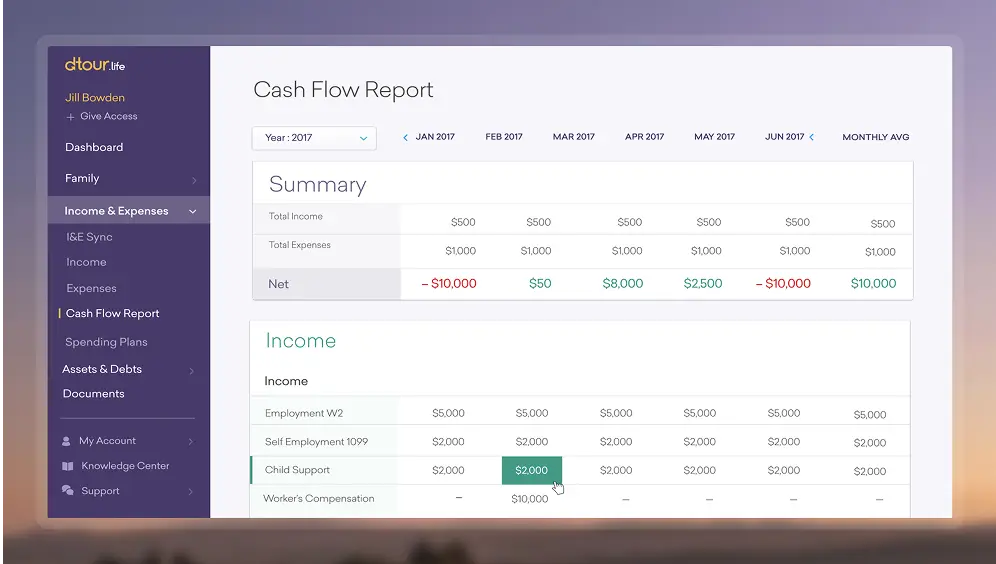The height and width of the screenshot is (564, 996).
Task: Open My Account
Action: click(107, 441)
